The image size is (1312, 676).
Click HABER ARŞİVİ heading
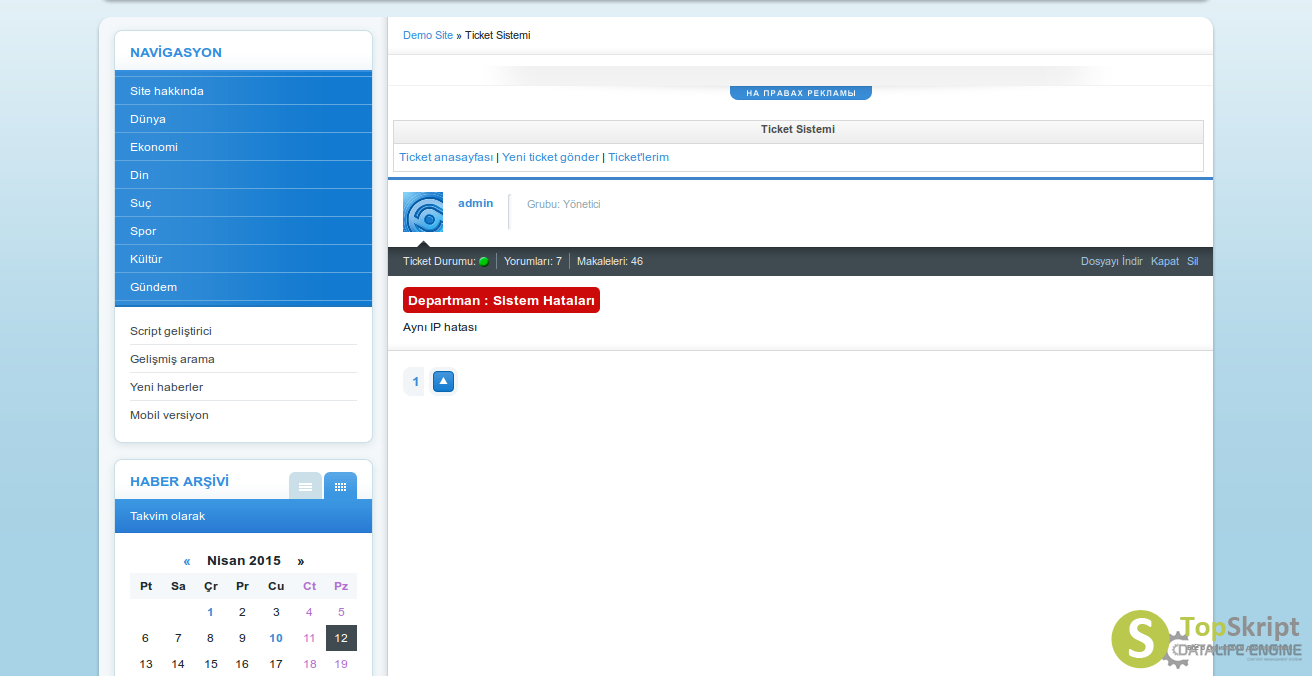(179, 481)
